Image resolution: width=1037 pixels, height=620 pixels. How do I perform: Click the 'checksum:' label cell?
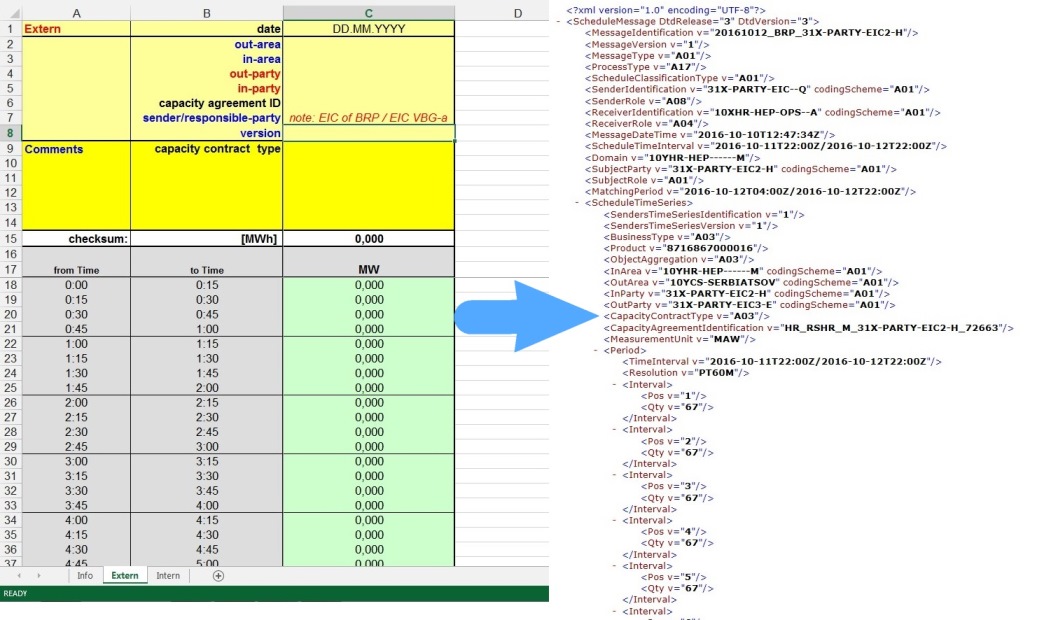tap(76, 239)
